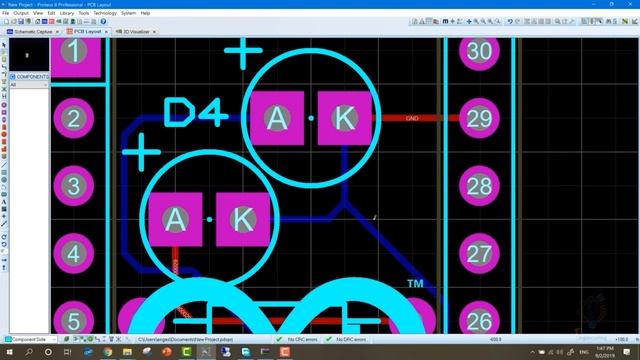Open Google Chrome from taskbar
This screenshot has width=640, height=360.
pos(108,351)
